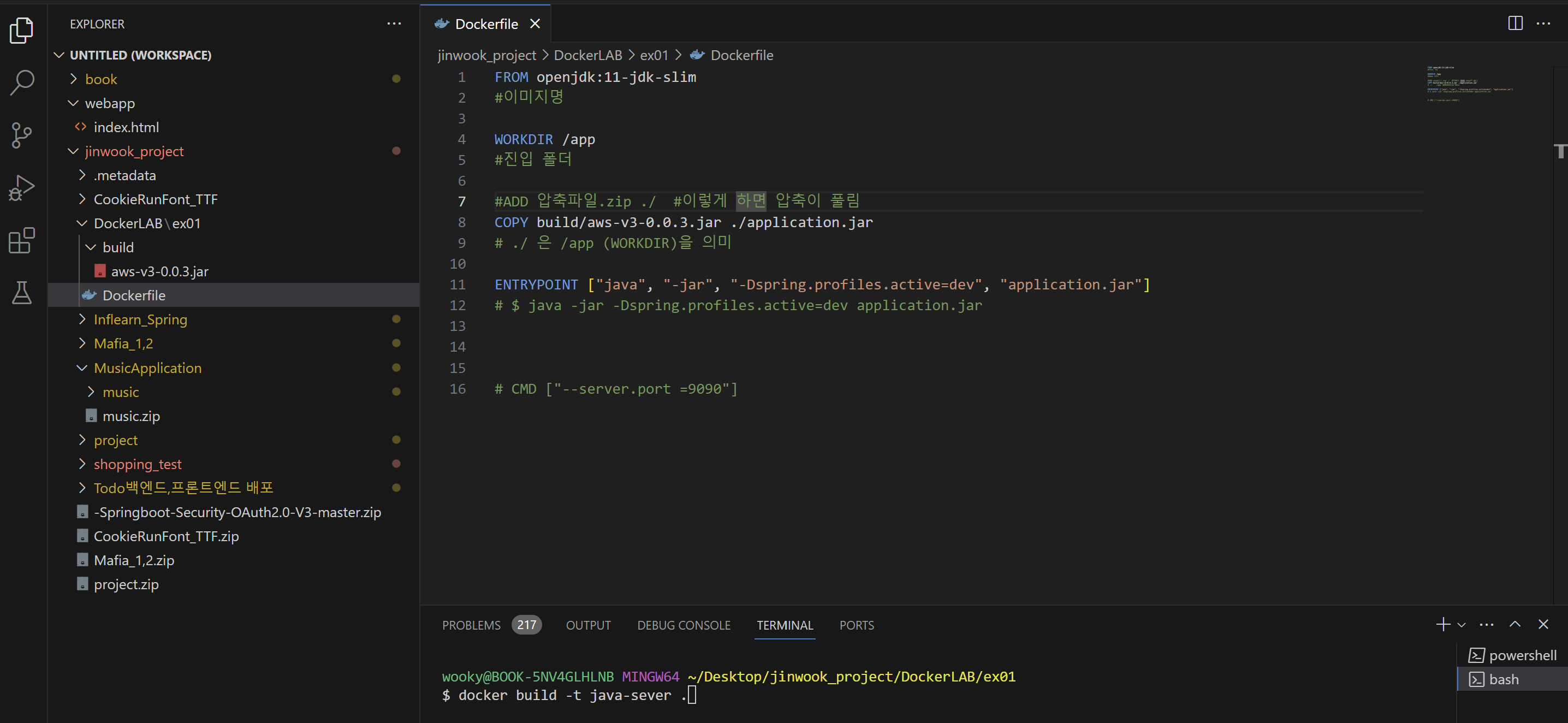
Task: Switch to the DEBUG CONSOLE tab
Action: coord(684,625)
